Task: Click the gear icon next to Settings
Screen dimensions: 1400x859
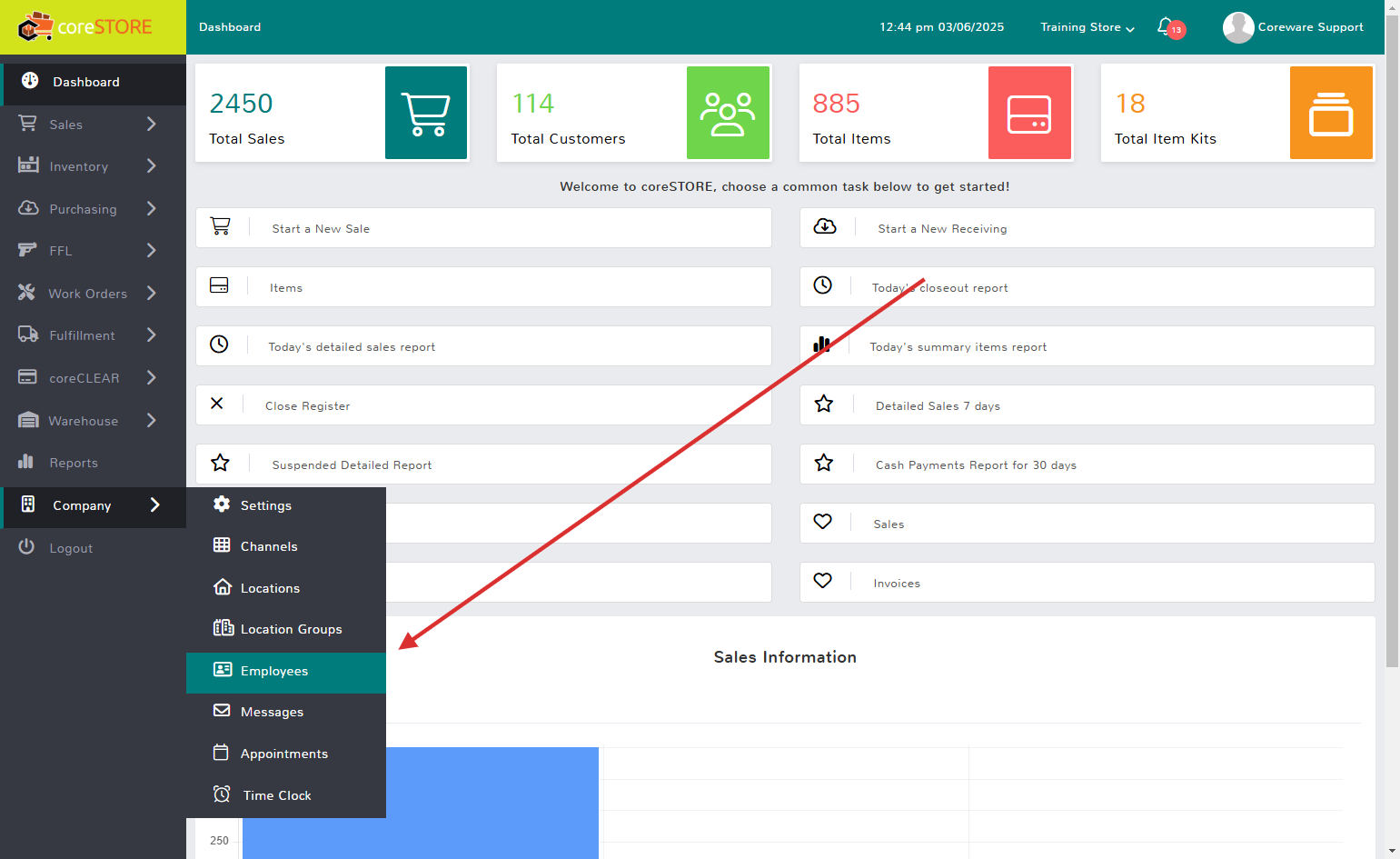Action: point(222,504)
